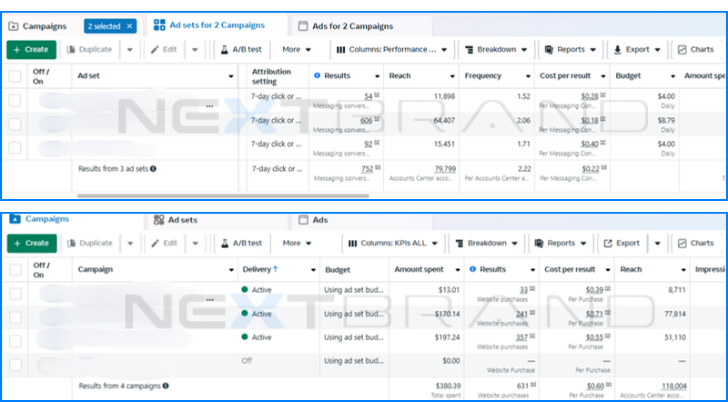The width and height of the screenshot is (728, 402).
Task: Click the Export download icon in top toolbar
Action: [618, 49]
